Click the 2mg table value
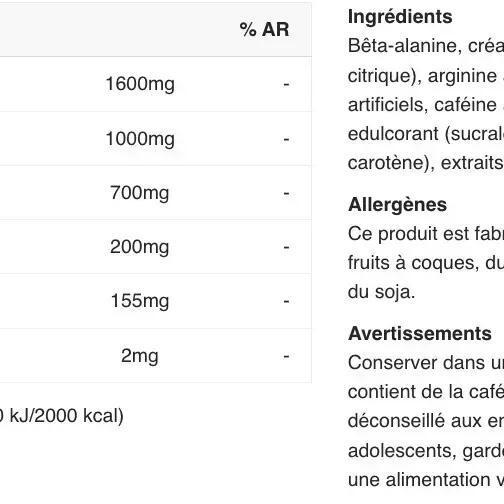Viewport: 504px width, 504px height. coord(140,356)
